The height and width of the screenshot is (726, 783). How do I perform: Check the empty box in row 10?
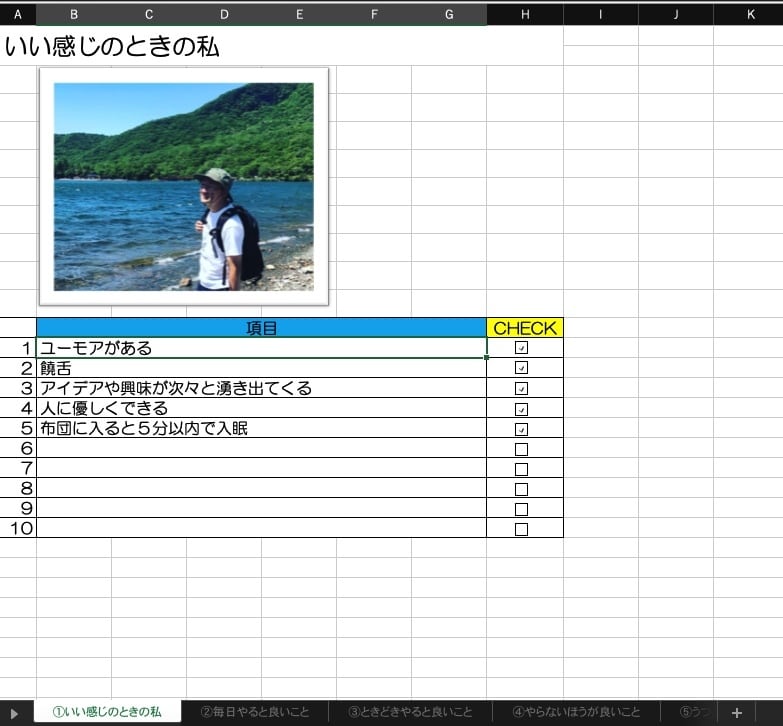tap(521, 529)
